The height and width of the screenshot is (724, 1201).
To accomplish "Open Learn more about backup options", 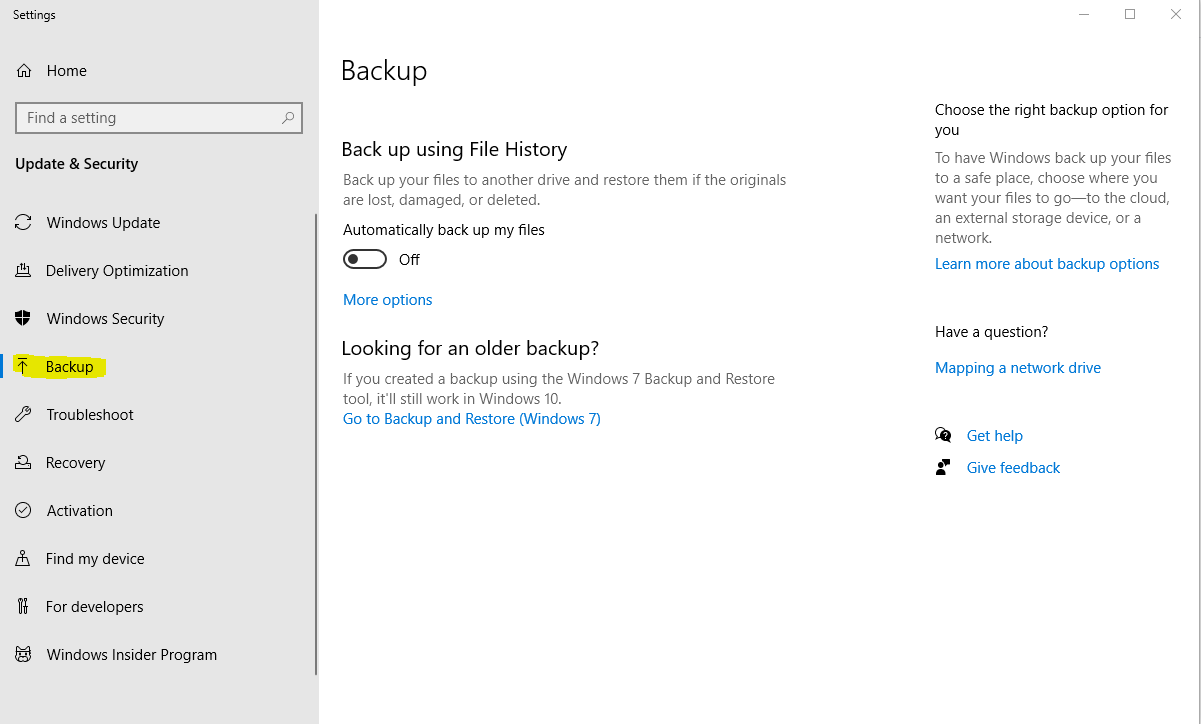I will 1047,264.
